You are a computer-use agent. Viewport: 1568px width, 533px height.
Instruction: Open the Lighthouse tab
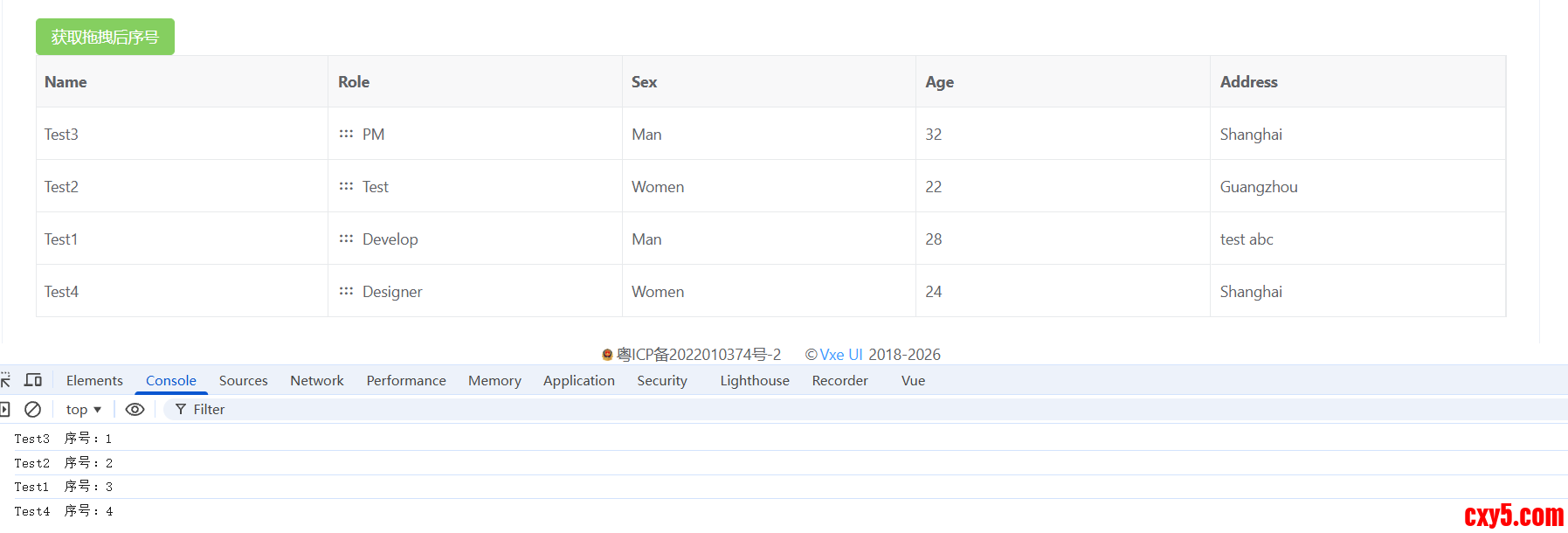pyautogui.click(x=754, y=380)
